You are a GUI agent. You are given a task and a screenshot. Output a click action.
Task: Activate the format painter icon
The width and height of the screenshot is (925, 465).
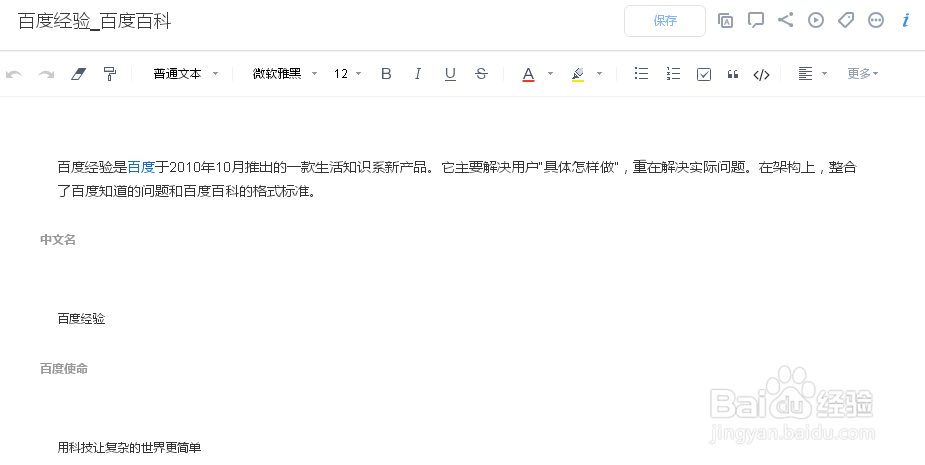(x=110, y=74)
